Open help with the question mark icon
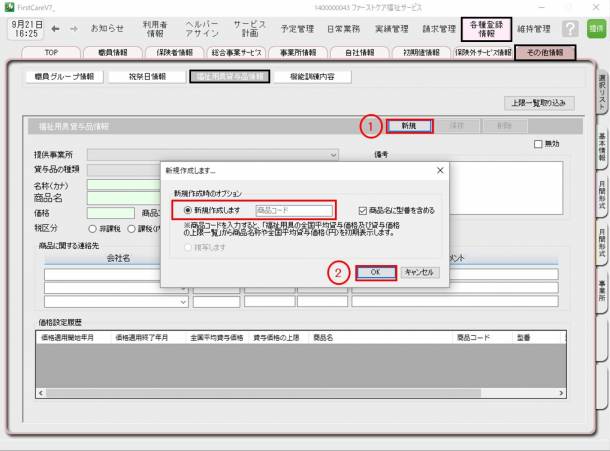Screen dimensions: 610x451 coord(570,30)
